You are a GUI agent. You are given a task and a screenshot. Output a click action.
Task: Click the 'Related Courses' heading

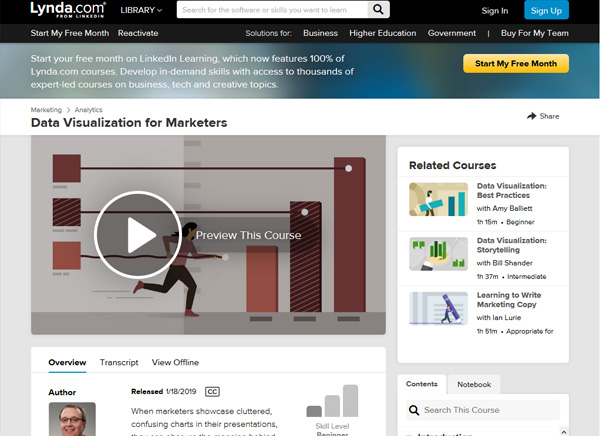point(452,165)
